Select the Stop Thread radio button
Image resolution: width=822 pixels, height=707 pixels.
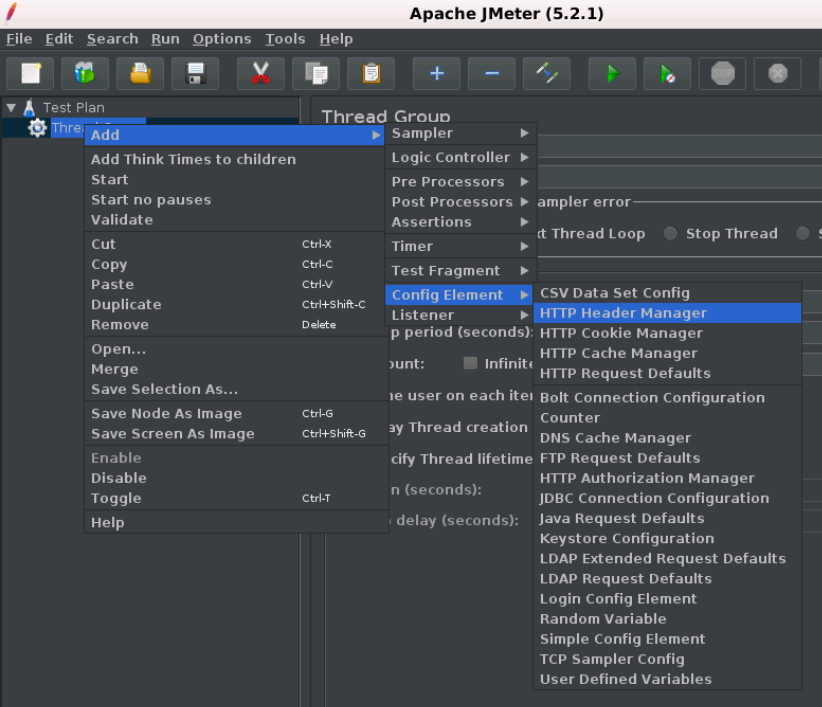point(670,233)
